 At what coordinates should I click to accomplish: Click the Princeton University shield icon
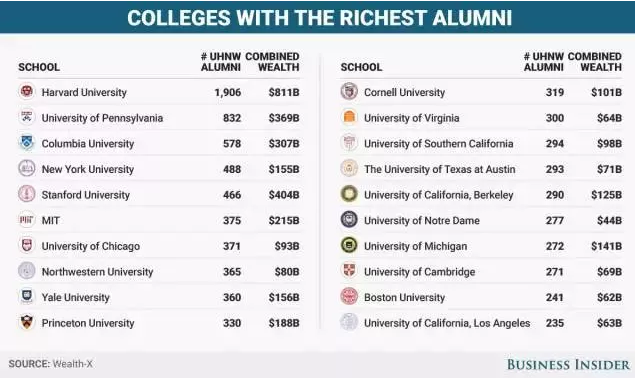tap(27, 322)
